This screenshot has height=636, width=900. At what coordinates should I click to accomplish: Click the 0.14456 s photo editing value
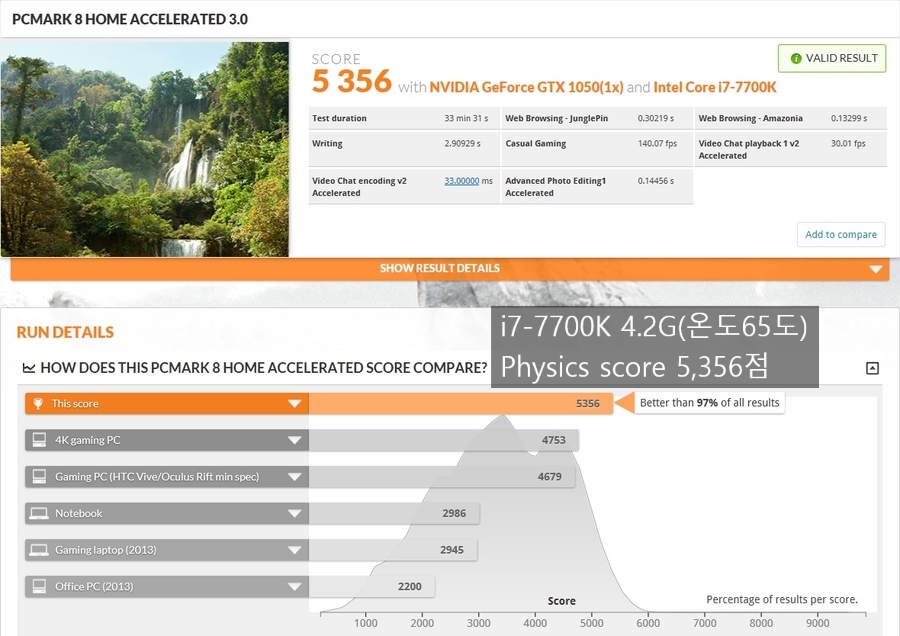point(655,181)
